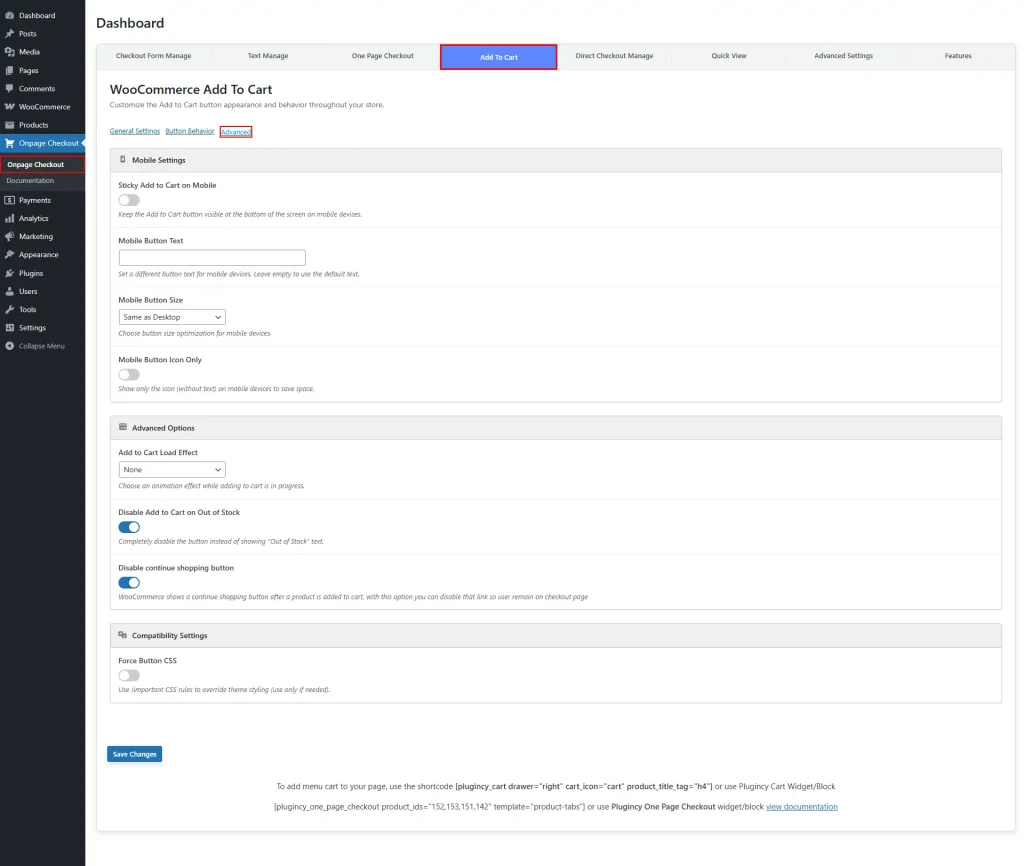
Task: Click the Sticky Add to Cart on Mobile label
Action: coord(167,185)
